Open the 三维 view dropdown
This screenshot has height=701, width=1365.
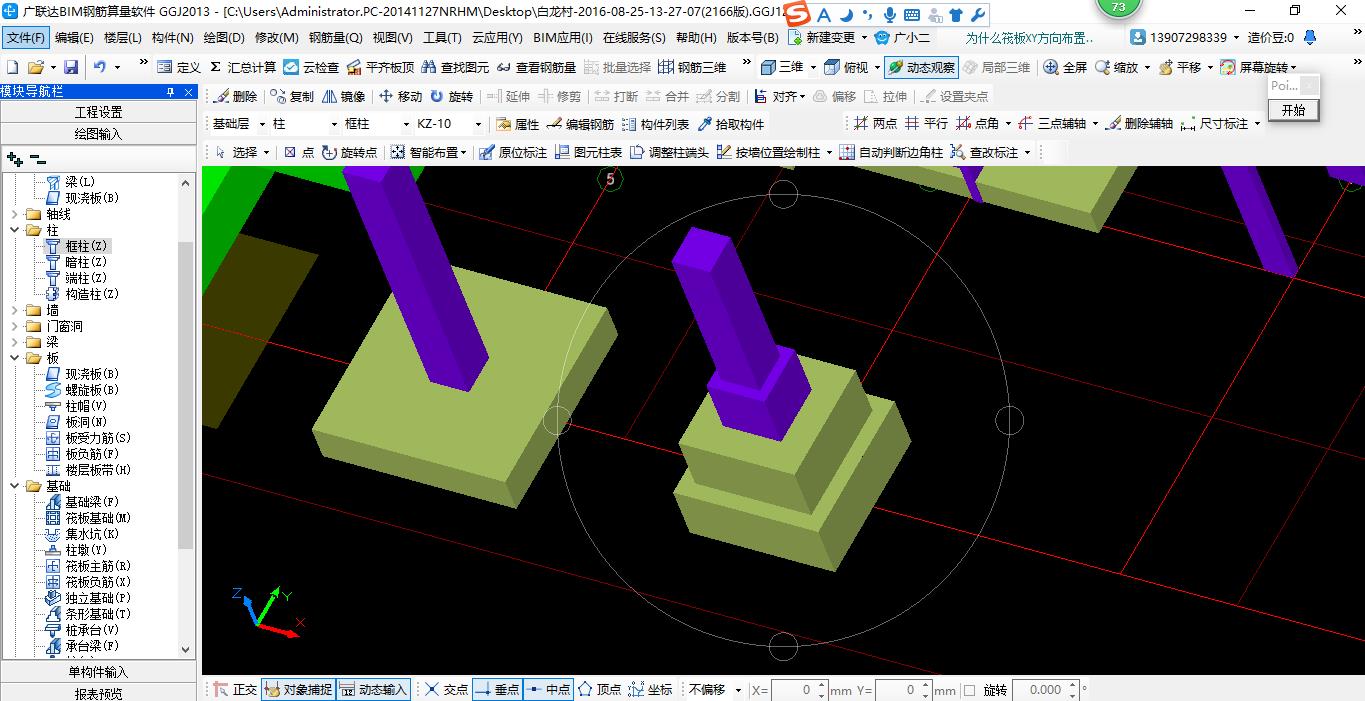pos(813,67)
